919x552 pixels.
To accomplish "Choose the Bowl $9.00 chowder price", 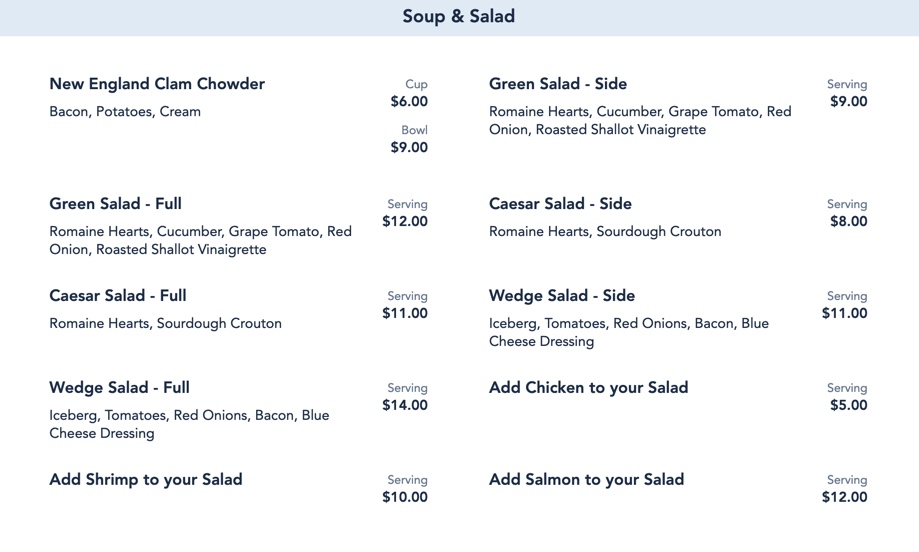I will tap(409, 147).
